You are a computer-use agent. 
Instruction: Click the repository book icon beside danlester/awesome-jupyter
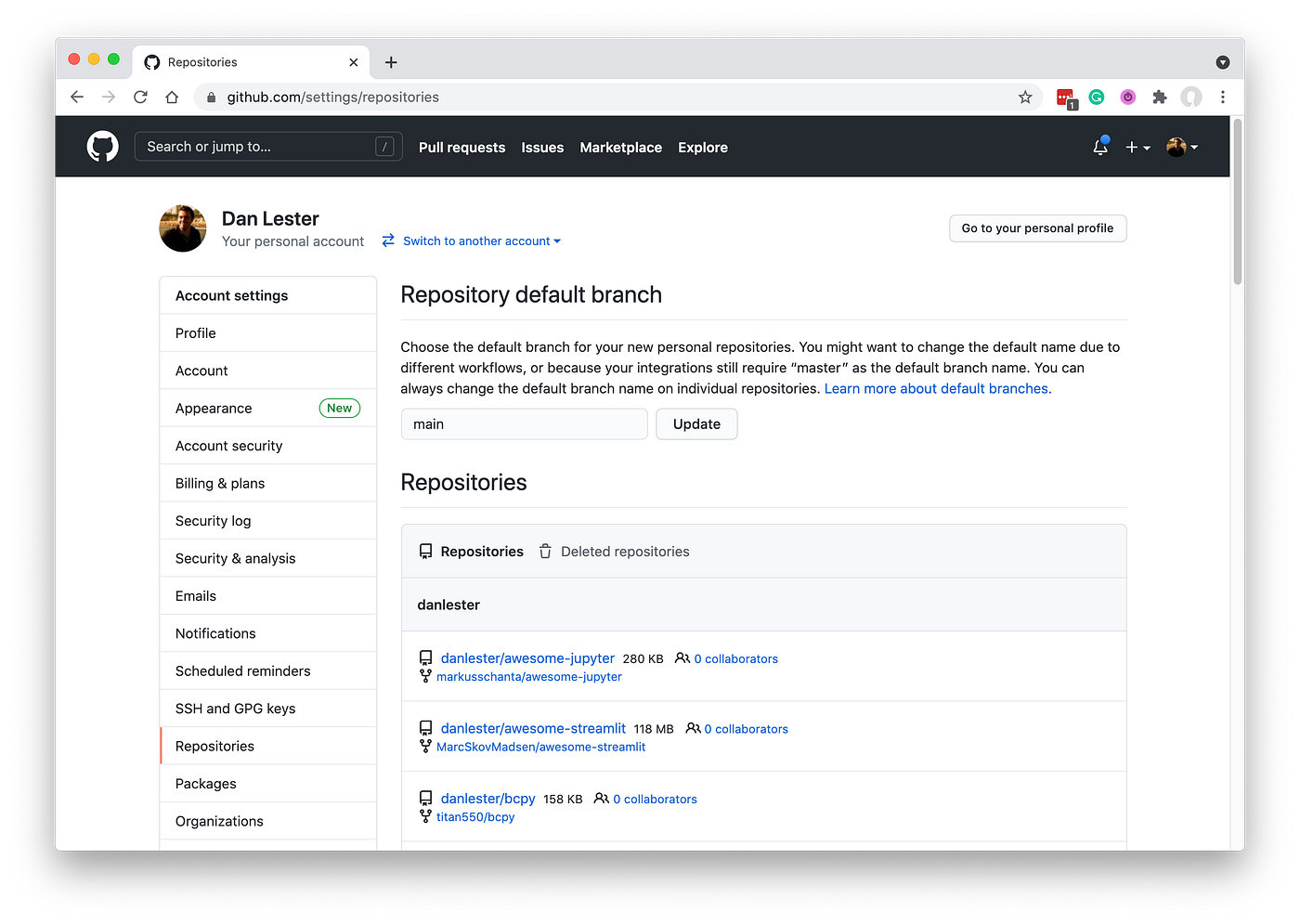[x=425, y=657]
